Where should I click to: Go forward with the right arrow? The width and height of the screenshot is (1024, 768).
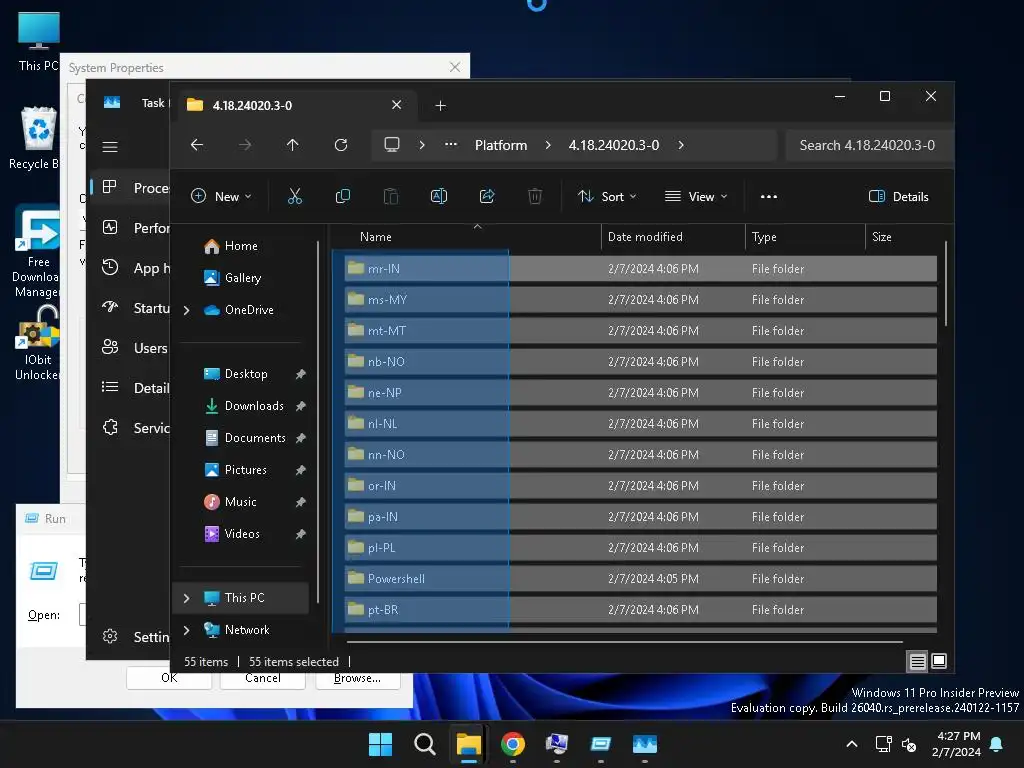point(245,145)
